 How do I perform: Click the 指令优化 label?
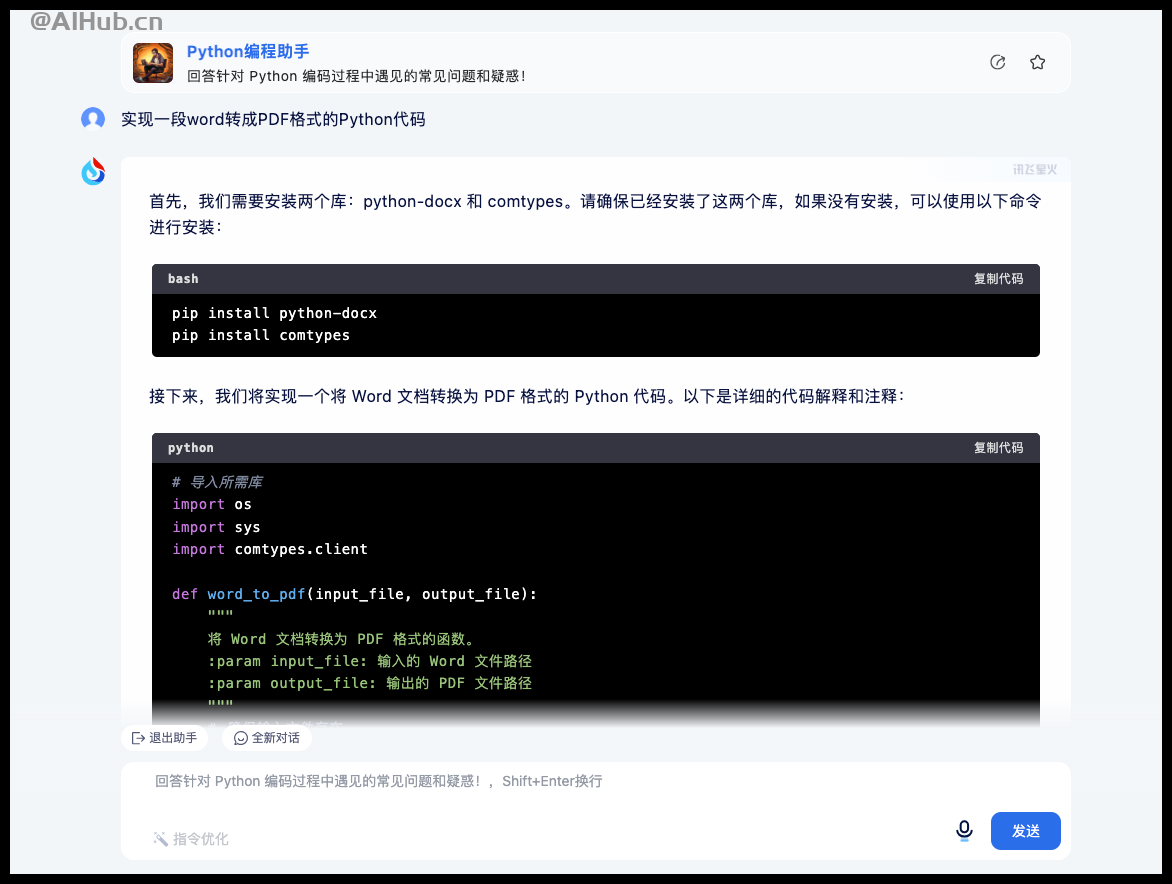[200, 839]
